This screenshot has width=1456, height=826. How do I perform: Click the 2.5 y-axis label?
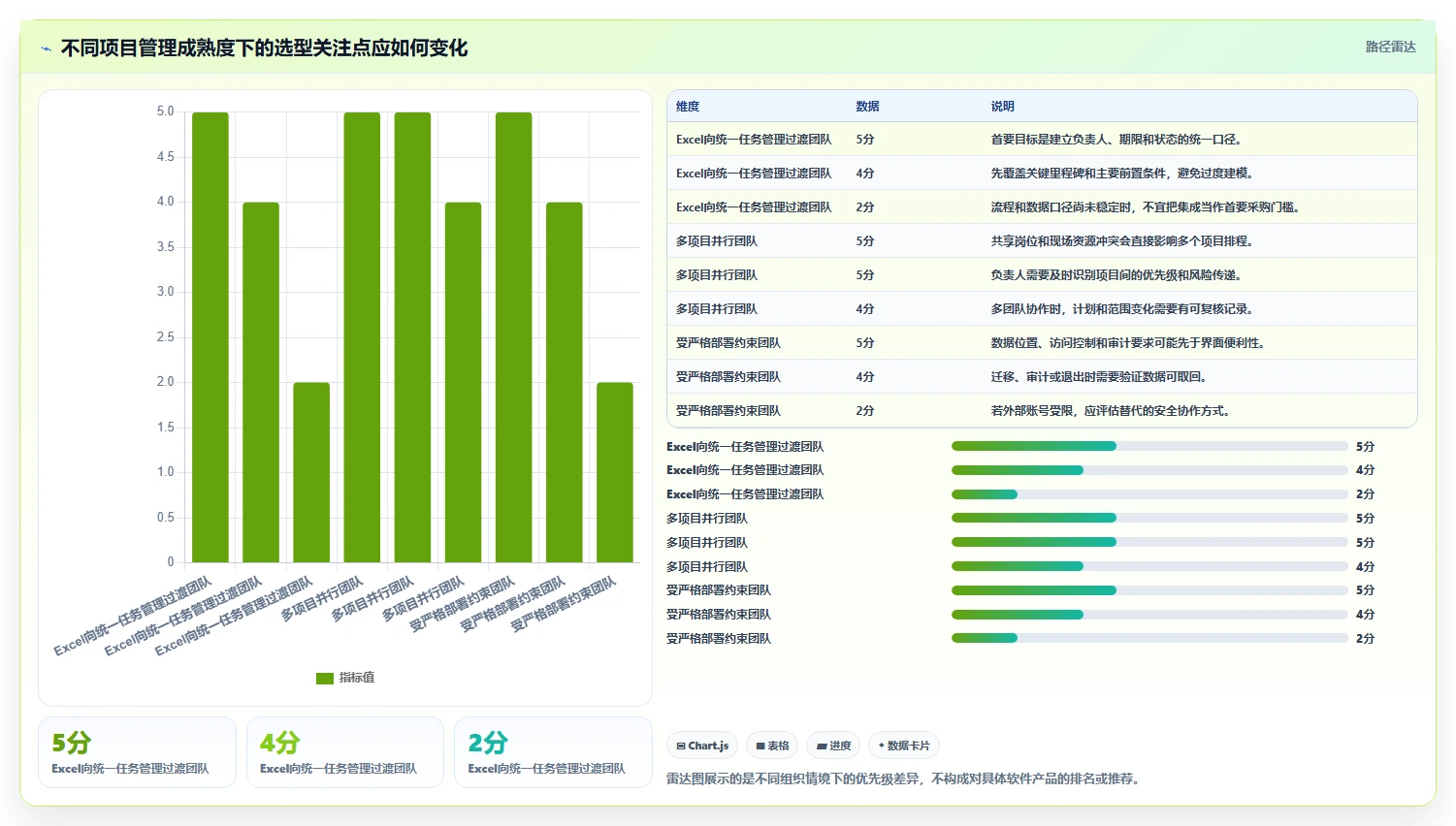tap(165, 337)
